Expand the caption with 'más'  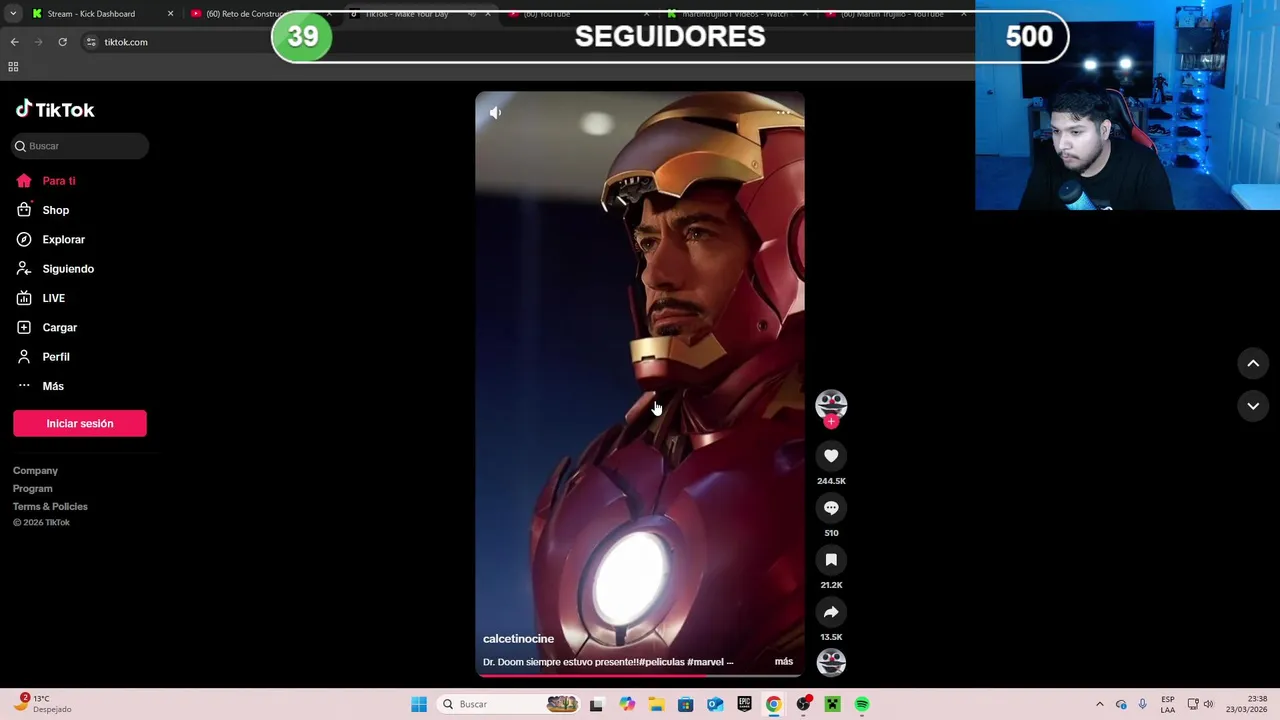[x=784, y=662]
